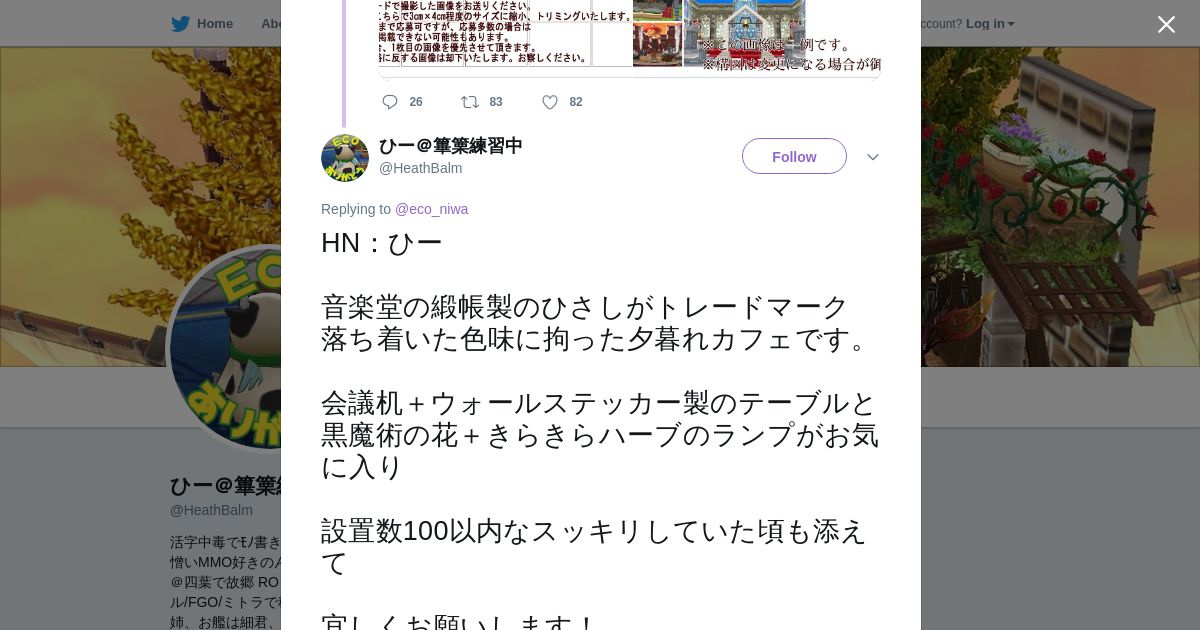The width and height of the screenshot is (1200, 630).
Task: Open the Log in dropdown
Action: coord(990,24)
